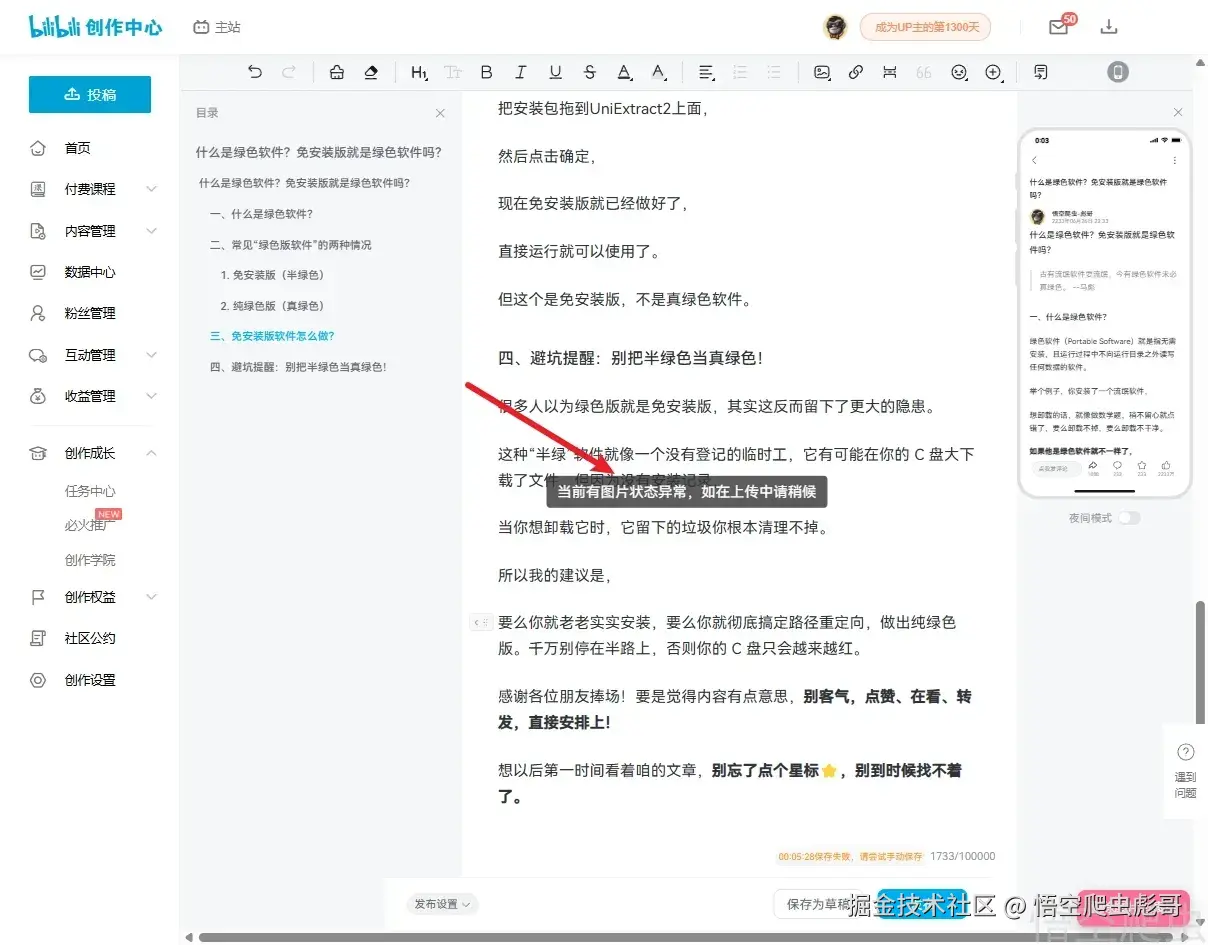Click the 投稿 upload button

pyautogui.click(x=90, y=94)
